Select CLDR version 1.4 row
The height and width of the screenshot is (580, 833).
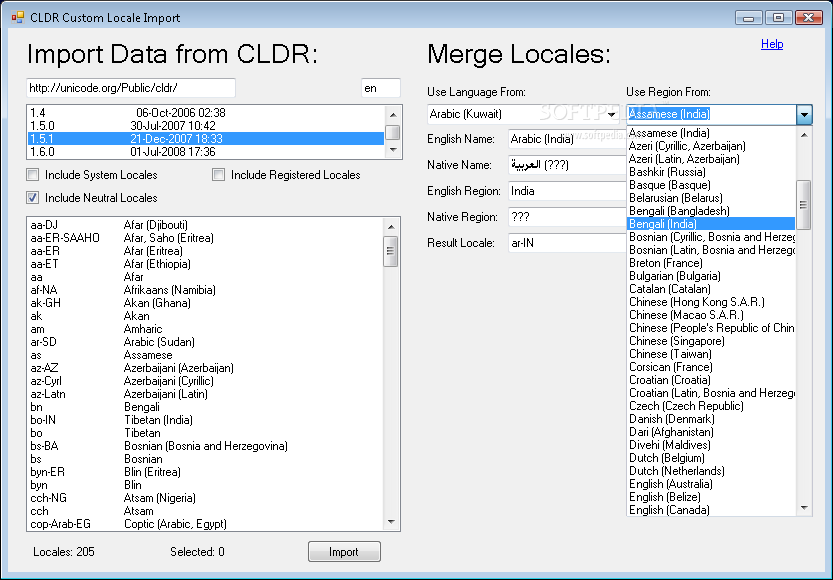(206, 113)
